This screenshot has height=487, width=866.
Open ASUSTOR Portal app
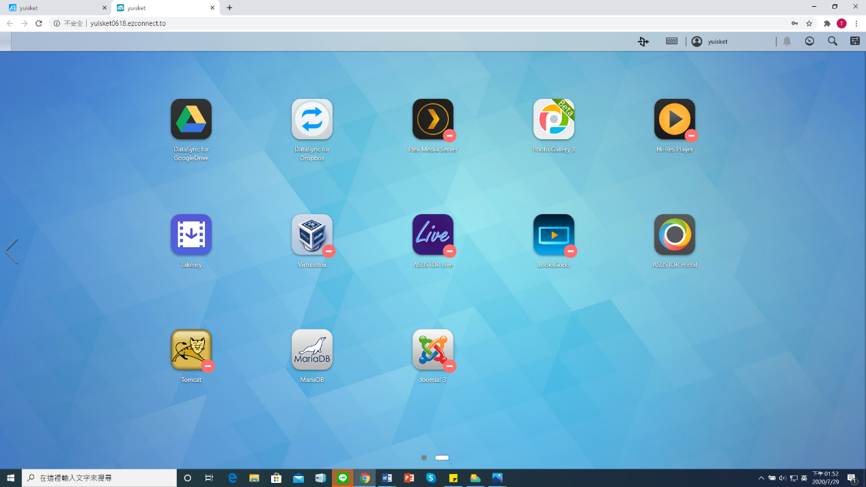(x=674, y=235)
